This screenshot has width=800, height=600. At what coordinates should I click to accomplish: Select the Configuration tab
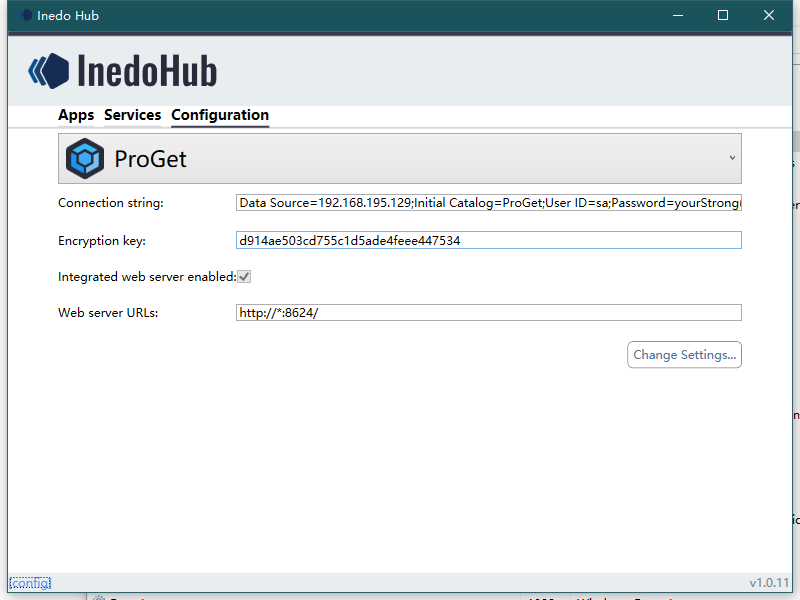point(220,115)
